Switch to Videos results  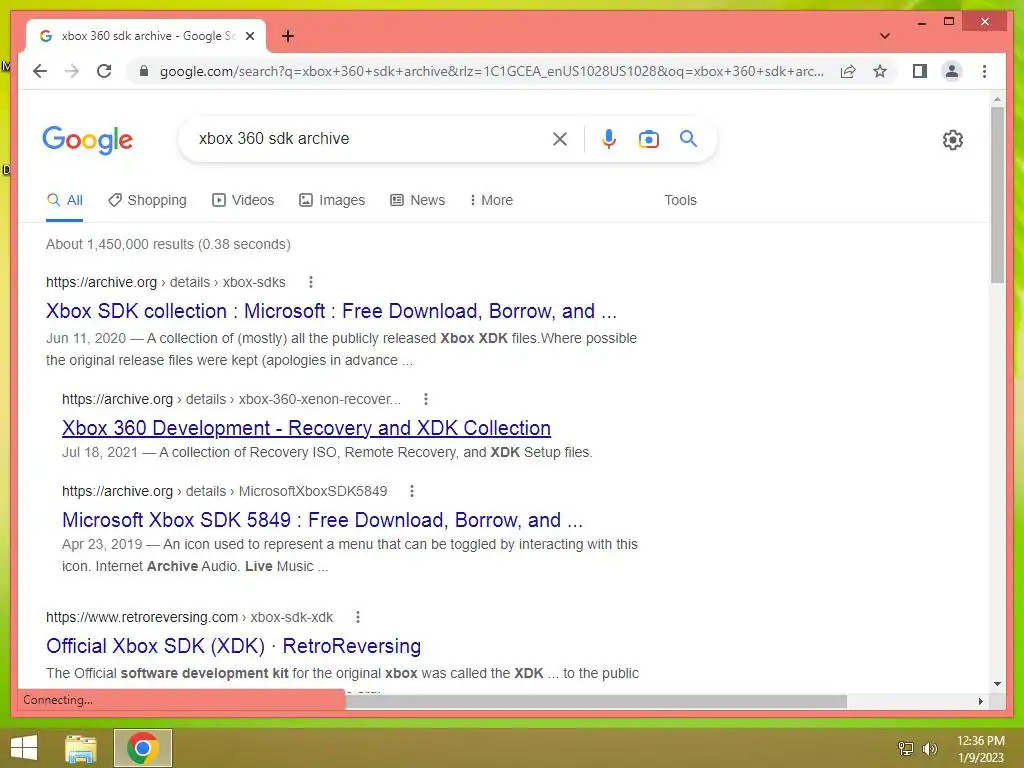click(243, 200)
